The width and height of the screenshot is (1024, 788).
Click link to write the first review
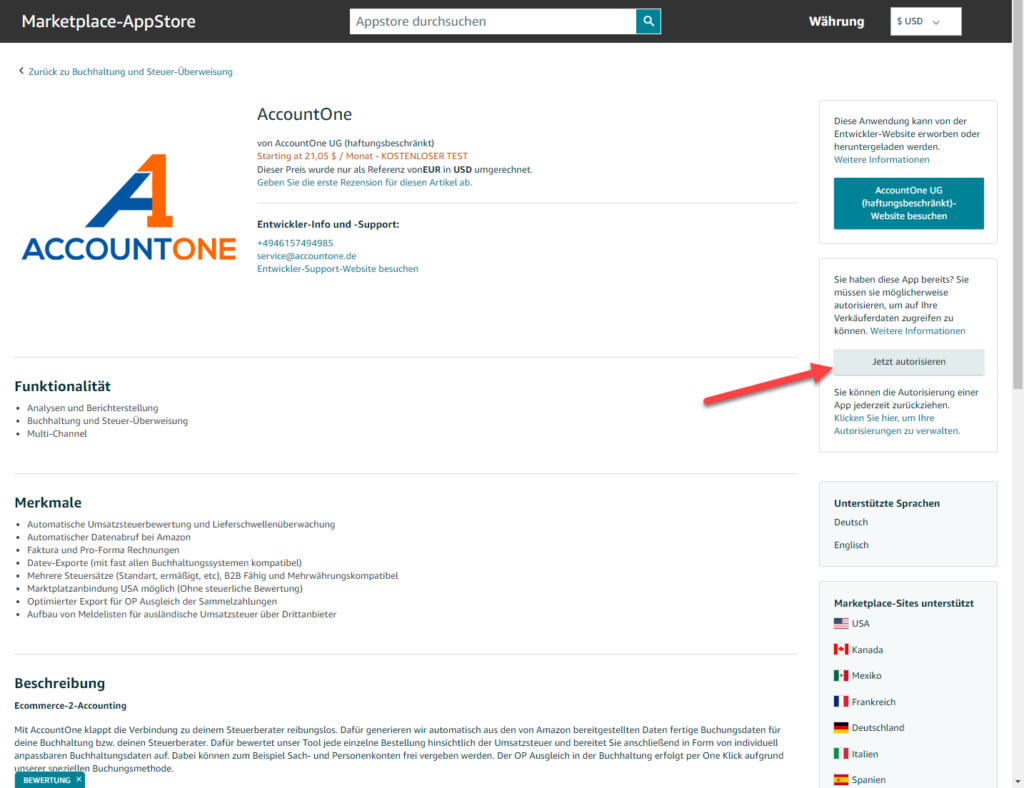point(364,182)
